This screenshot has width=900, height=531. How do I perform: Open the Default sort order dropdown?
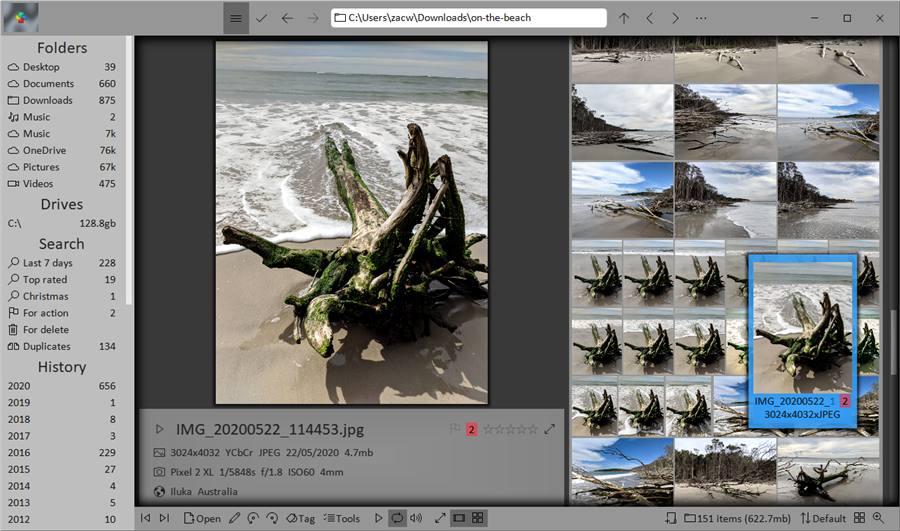click(x=823, y=518)
